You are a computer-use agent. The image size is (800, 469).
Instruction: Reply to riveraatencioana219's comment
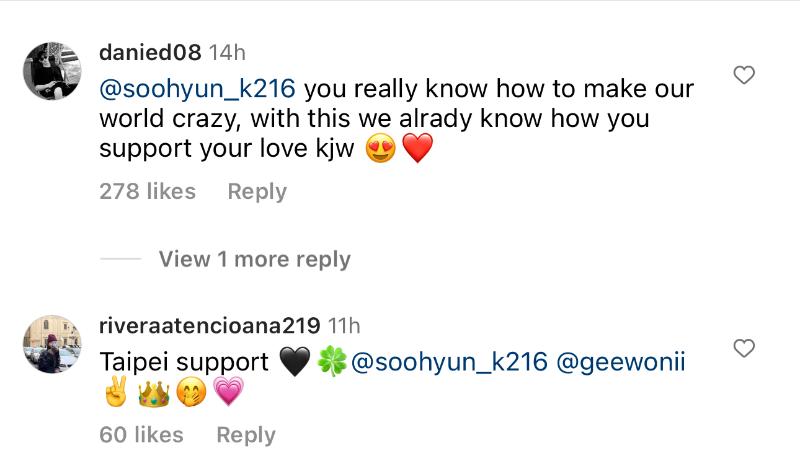[246, 434]
